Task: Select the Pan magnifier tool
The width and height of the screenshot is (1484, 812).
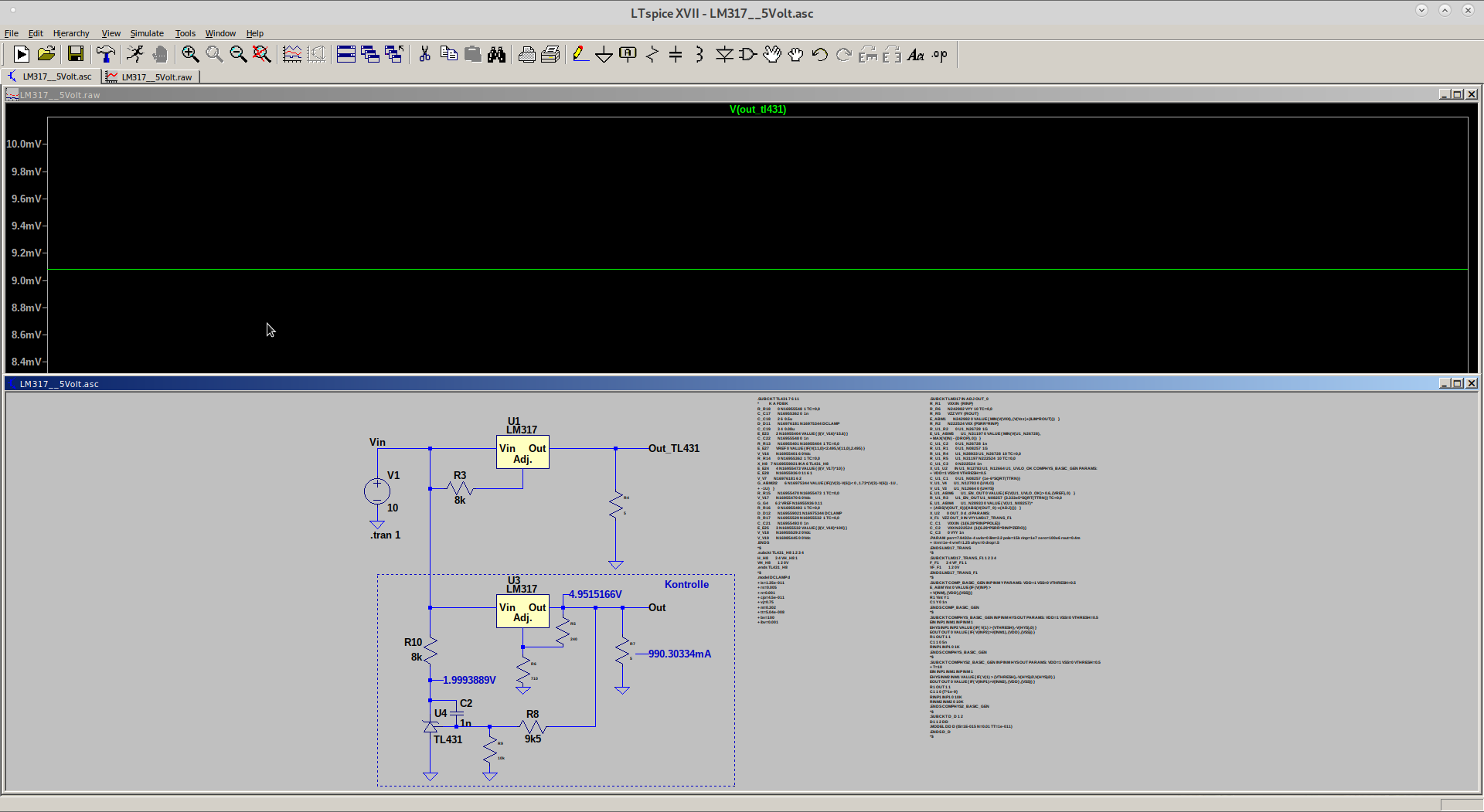Action: click(214, 54)
